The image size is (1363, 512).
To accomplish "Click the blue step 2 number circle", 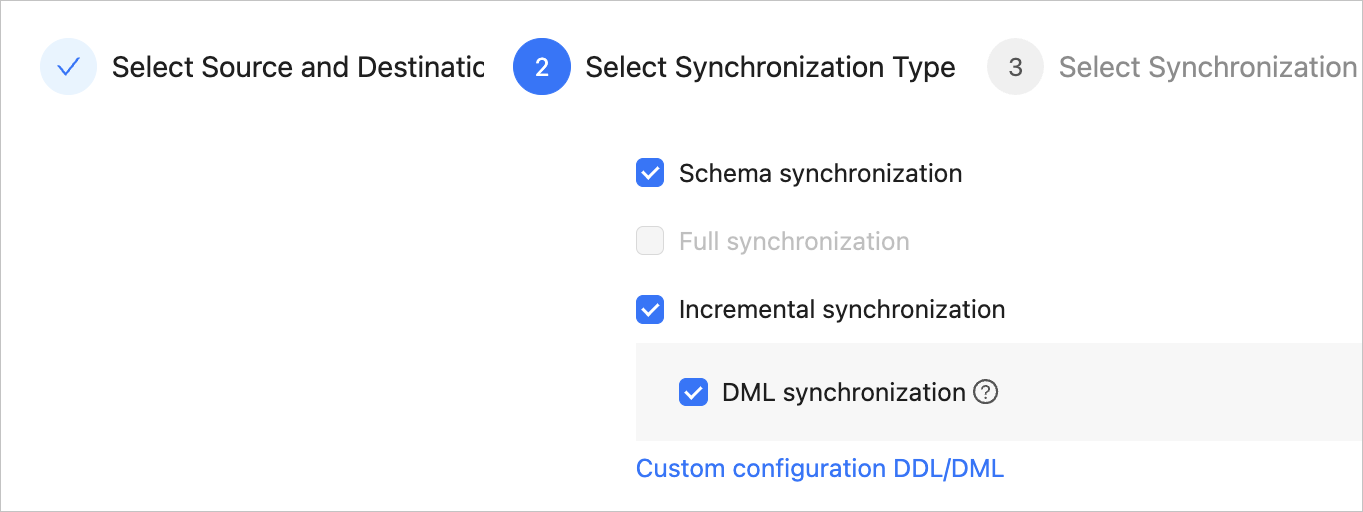I will coord(541,67).
